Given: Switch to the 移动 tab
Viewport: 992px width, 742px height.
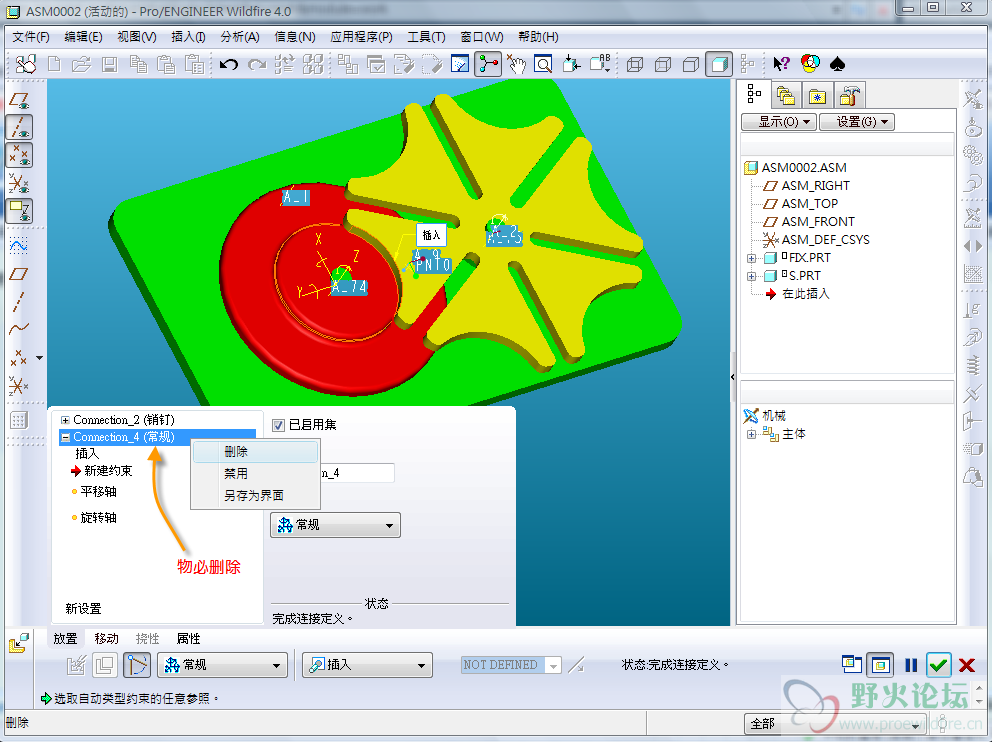Looking at the screenshot, I should tap(106, 639).
